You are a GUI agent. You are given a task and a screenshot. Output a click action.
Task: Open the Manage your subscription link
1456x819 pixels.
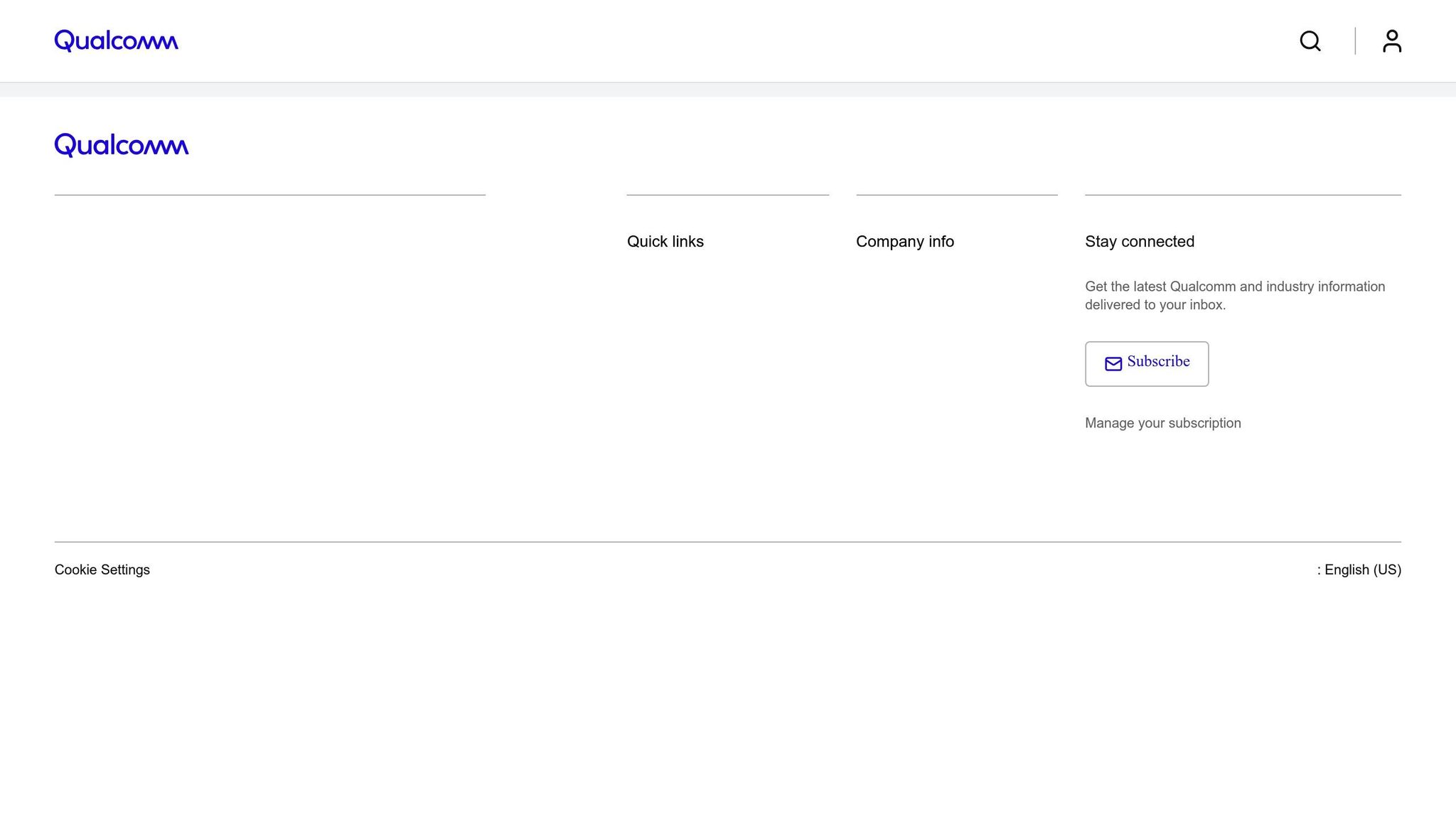coord(1162,423)
